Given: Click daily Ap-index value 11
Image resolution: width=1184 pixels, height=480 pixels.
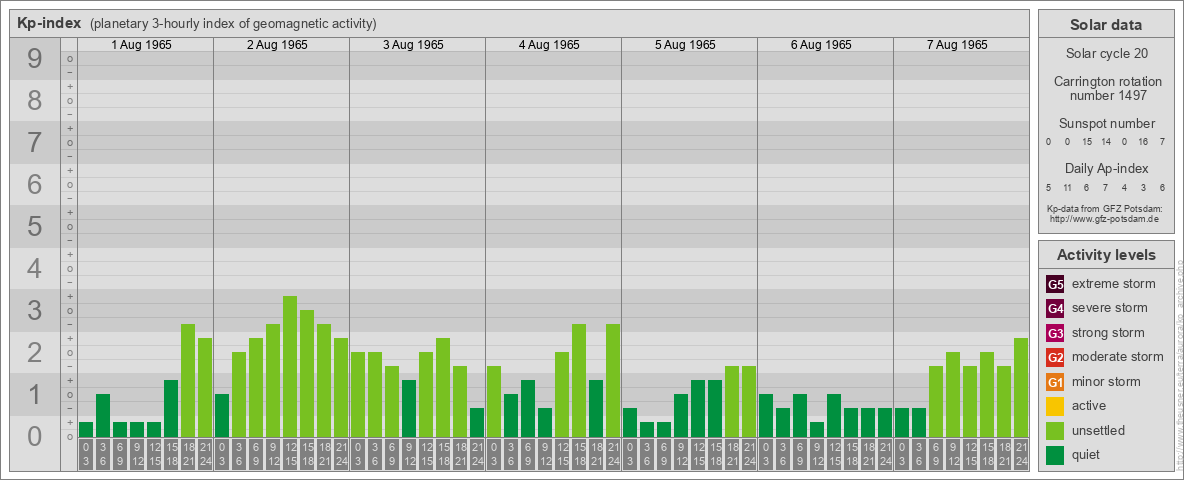Looking at the screenshot, I should pyautogui.click(x=1068, y=187).
